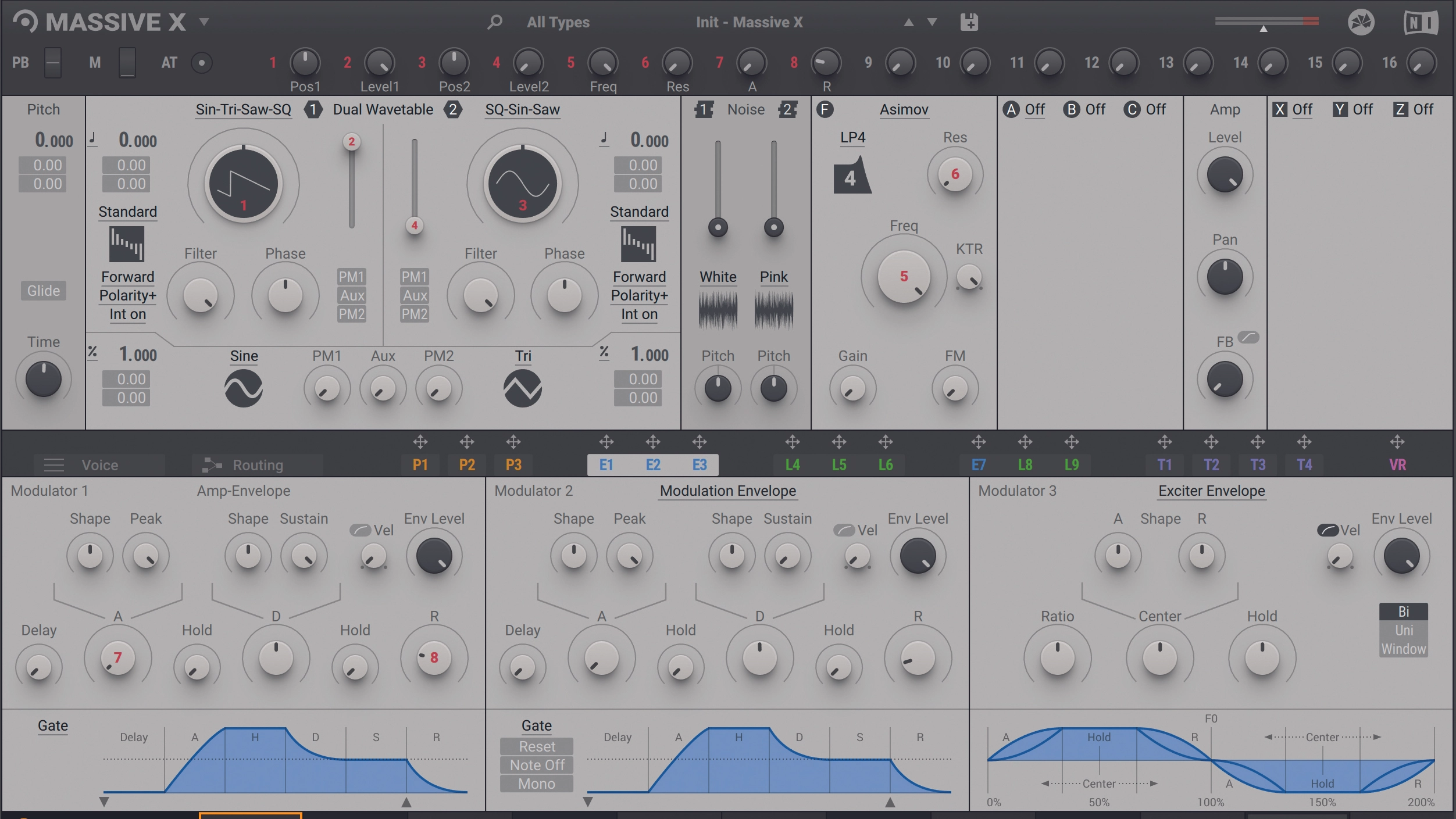Click oscillator 1 level slider handle 2
This screenshot has height=819, width=1456.
(351, 141)
